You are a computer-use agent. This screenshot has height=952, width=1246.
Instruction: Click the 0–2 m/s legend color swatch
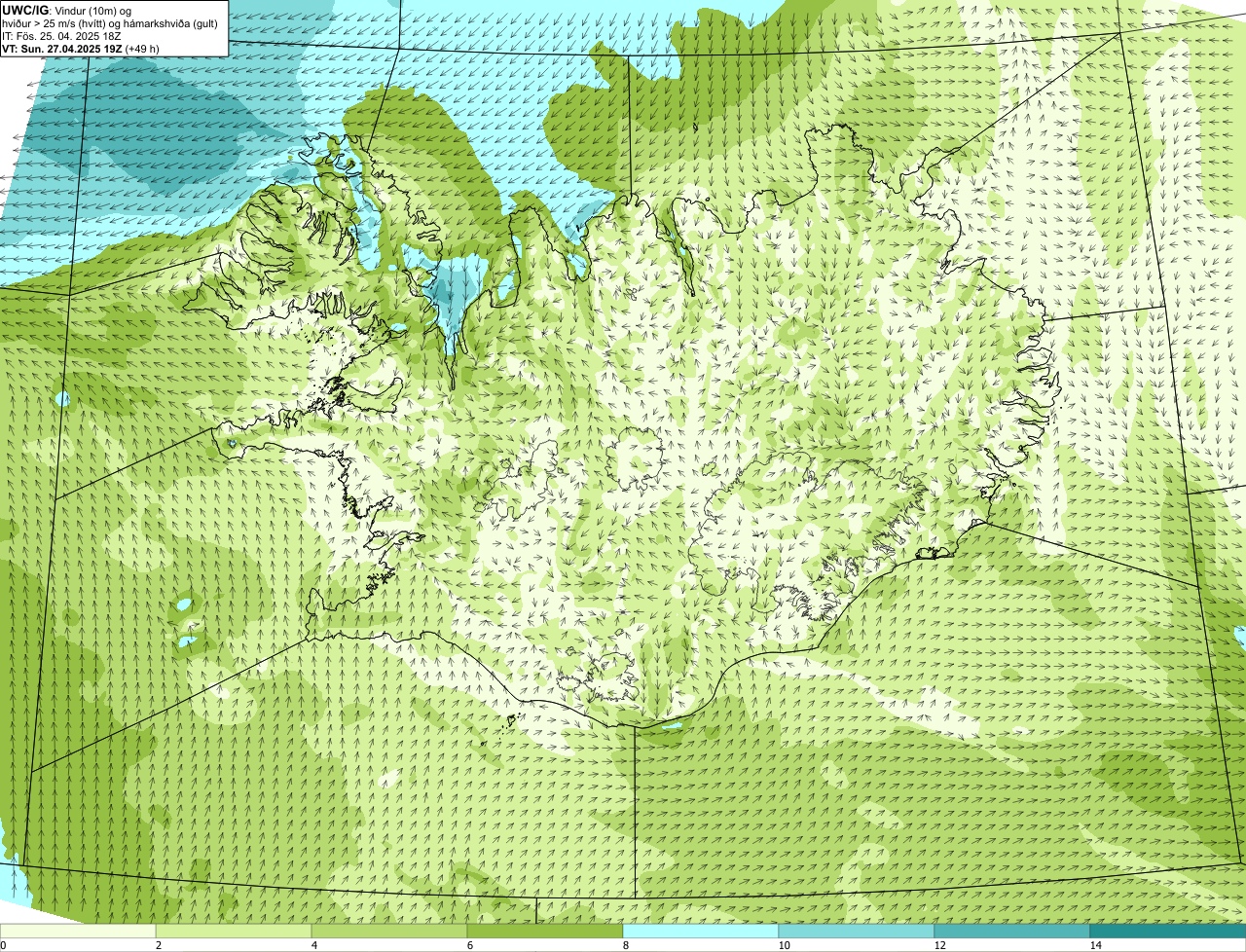point(78,932)
